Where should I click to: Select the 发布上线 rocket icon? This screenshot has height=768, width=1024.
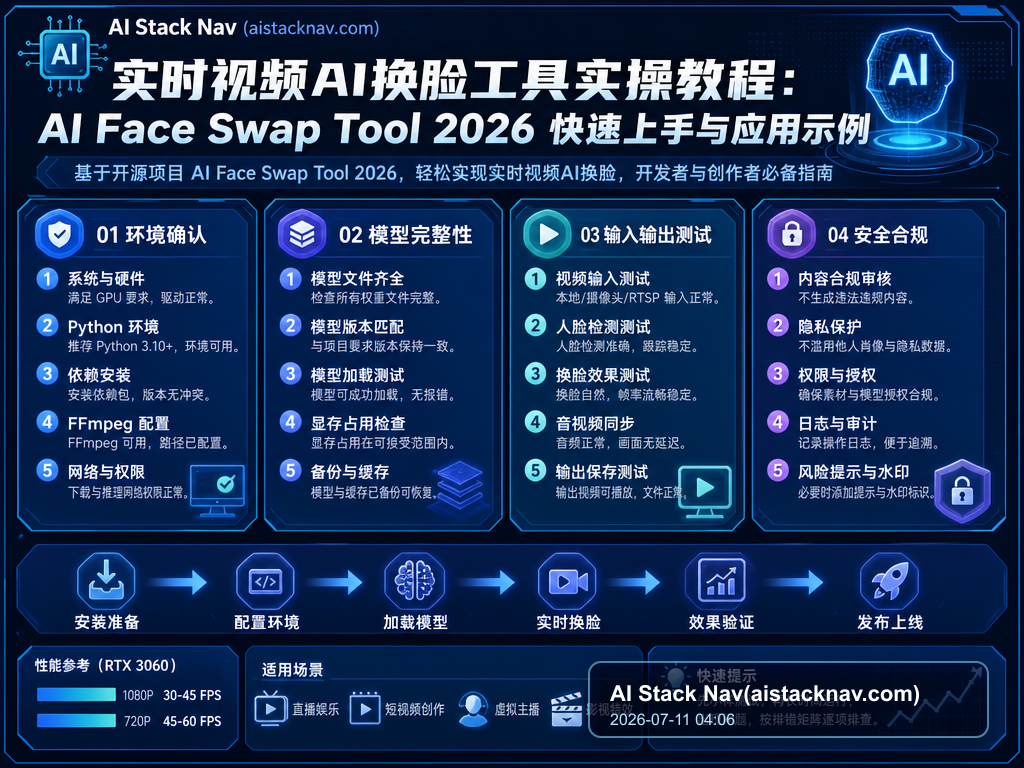(x=889, y=581)
